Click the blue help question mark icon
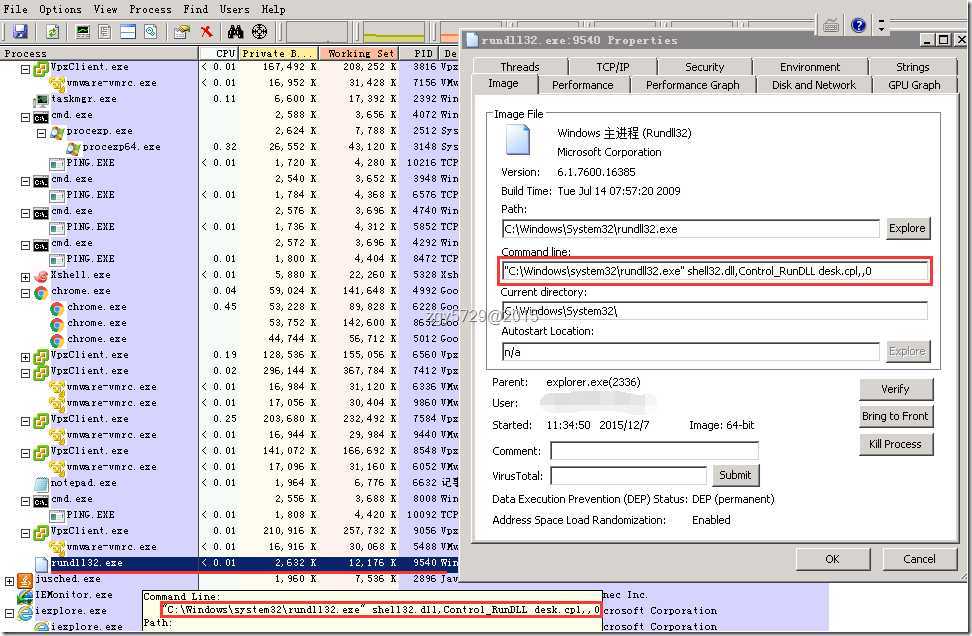Image resolution: width=972 pixels, height=636 pixels. (859, 25)
